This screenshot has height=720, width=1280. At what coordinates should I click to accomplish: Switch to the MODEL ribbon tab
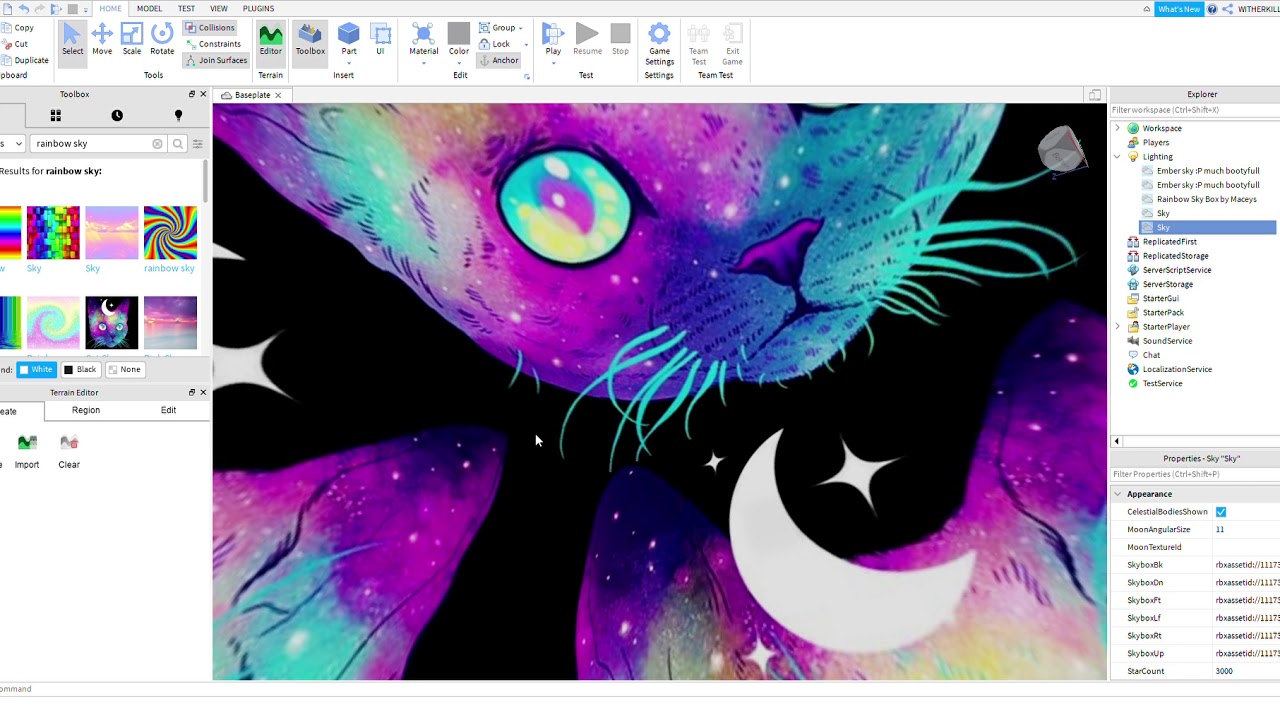tap(149, 9)
